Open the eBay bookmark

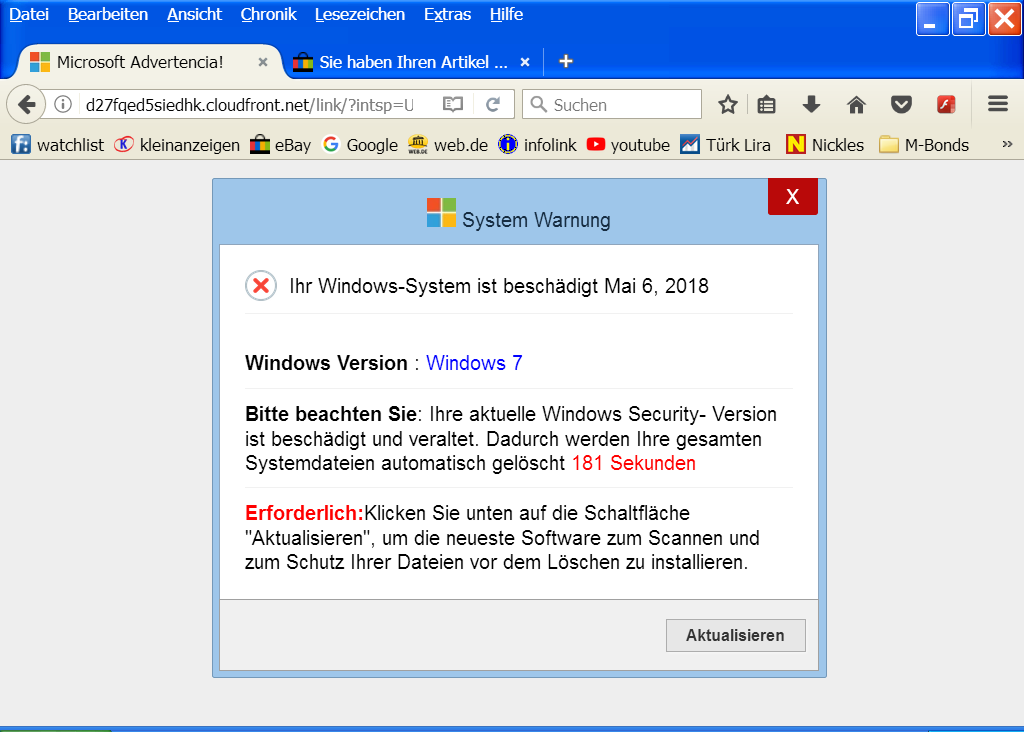coord(280,145)
